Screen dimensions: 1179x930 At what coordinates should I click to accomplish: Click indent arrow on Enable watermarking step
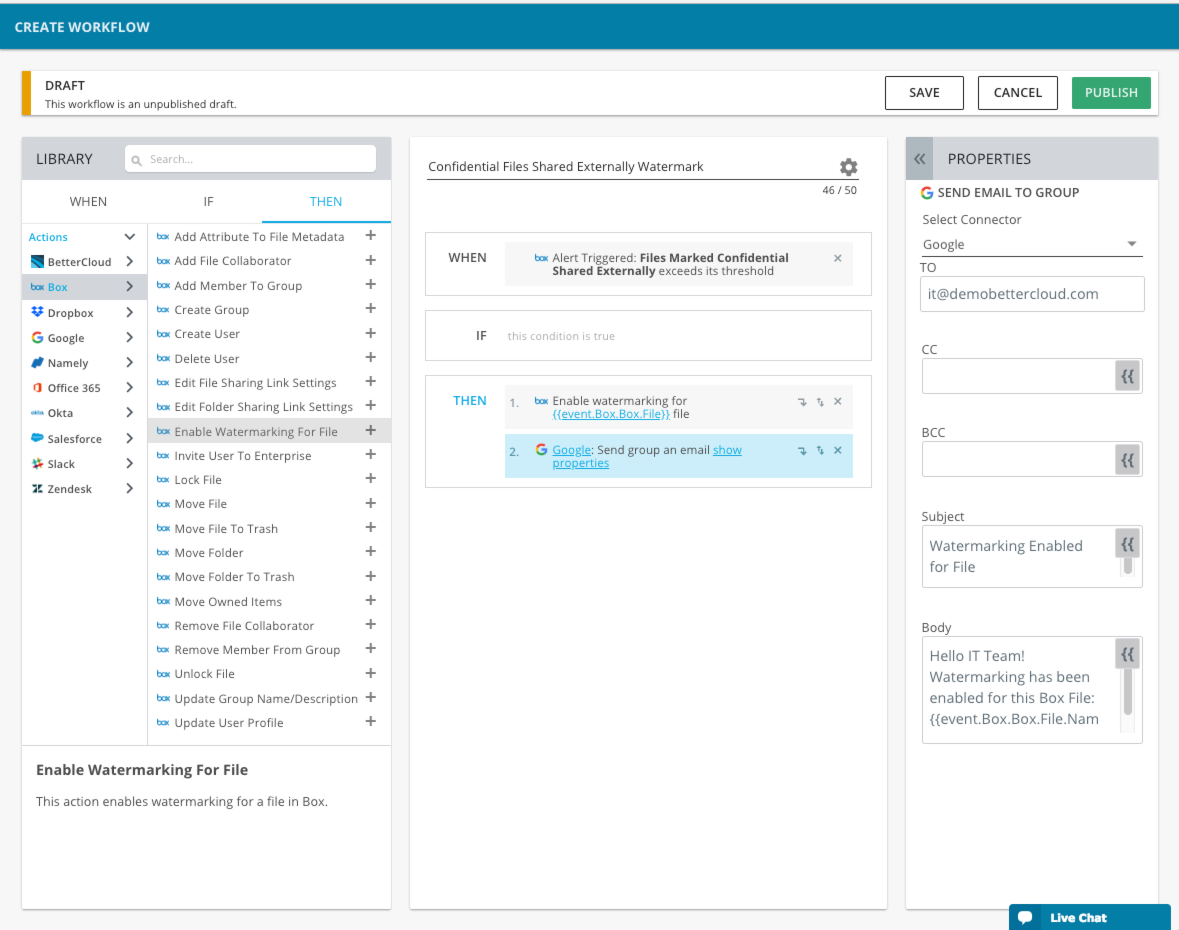(802, 402)
